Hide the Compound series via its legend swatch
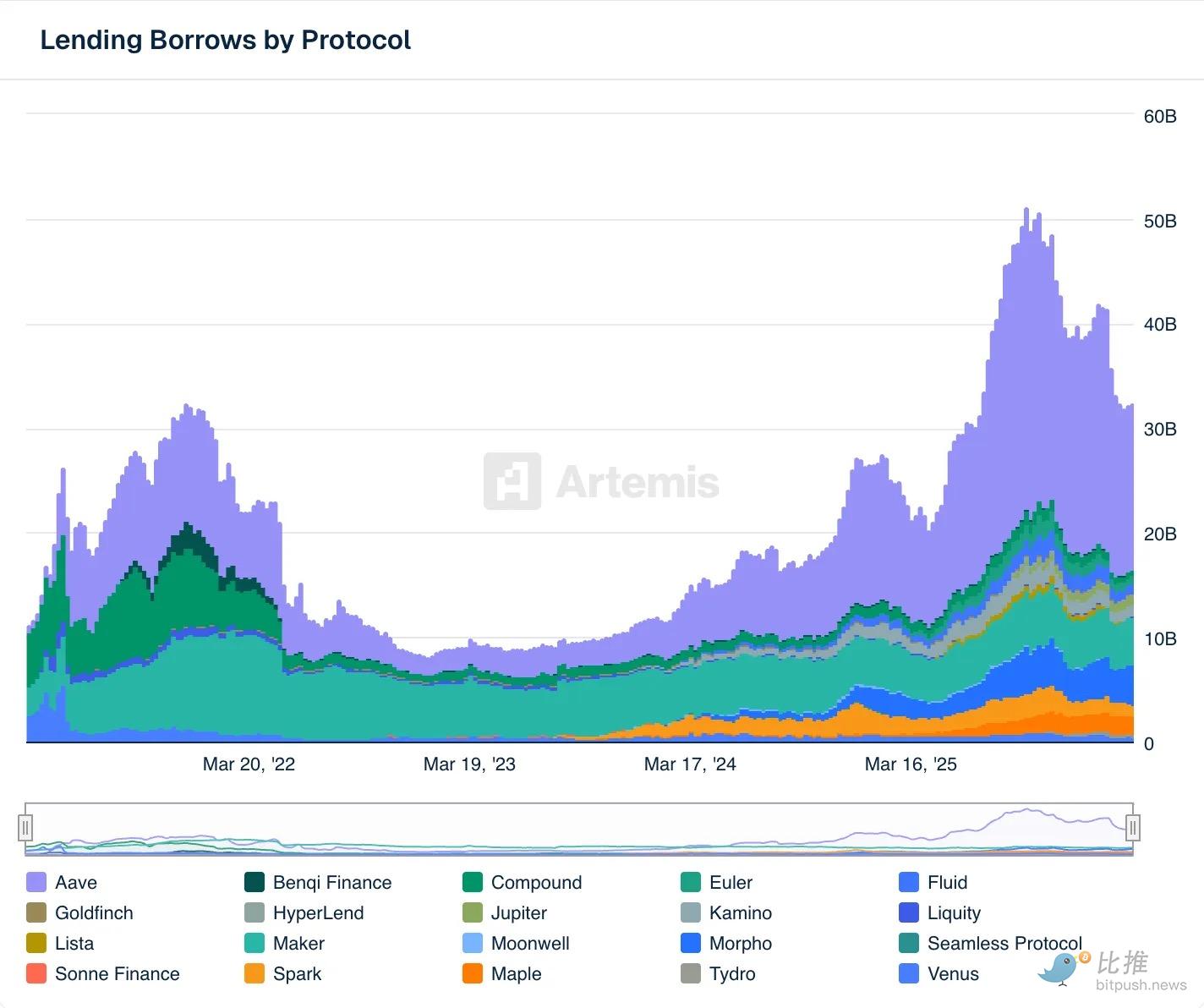 pyautogui.click(x=473, y=883)
